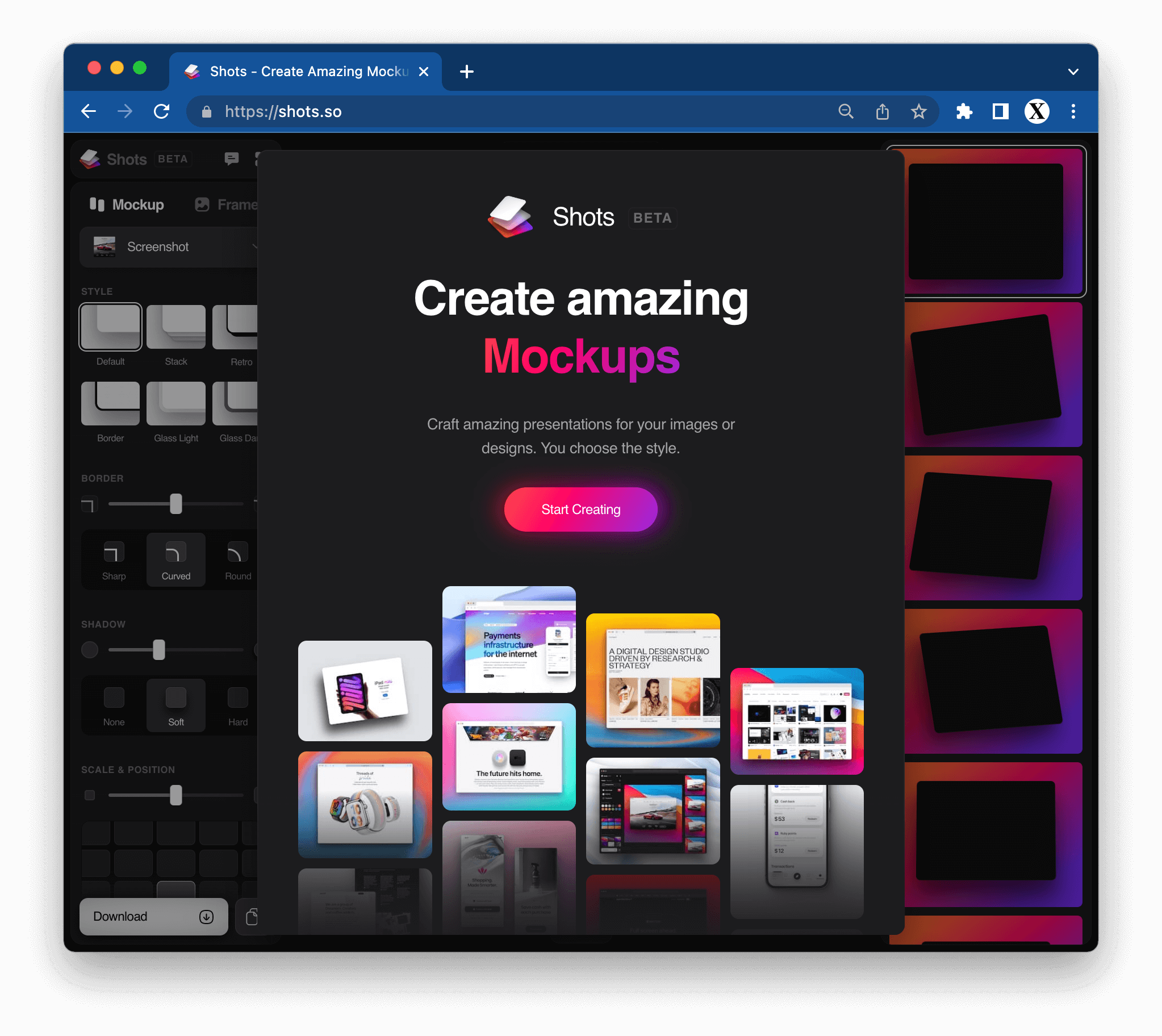Reload the shots.so page
Viewport: 1162px width, 1036px height.
coord(162,111)
